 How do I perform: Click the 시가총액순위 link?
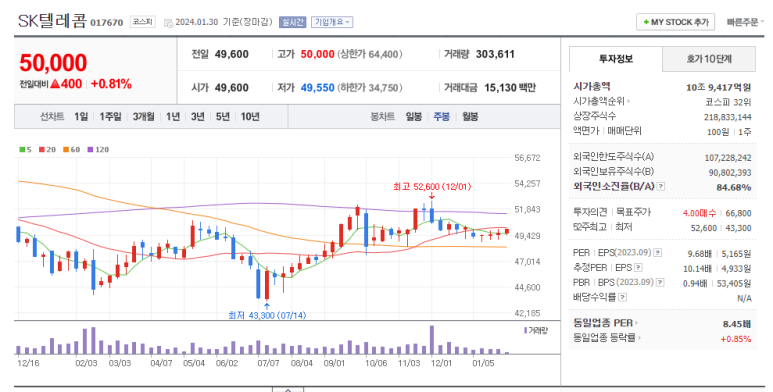pyautogui.click(x=599, y=102)
